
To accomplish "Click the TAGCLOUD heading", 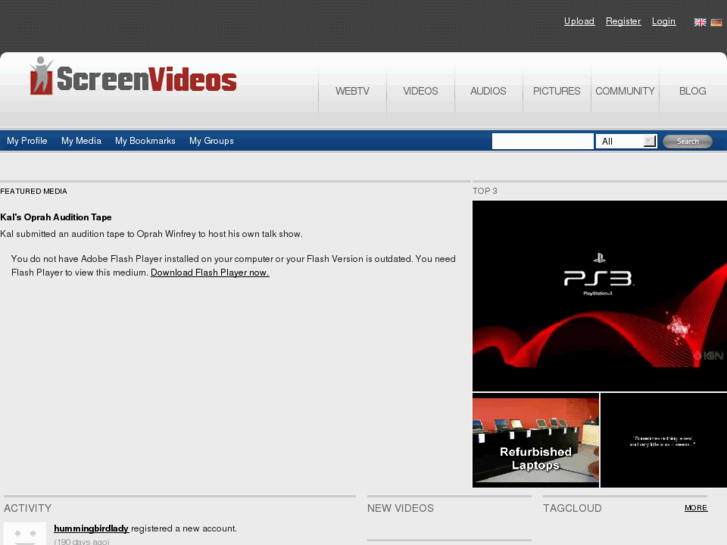I will coord(573,508).
